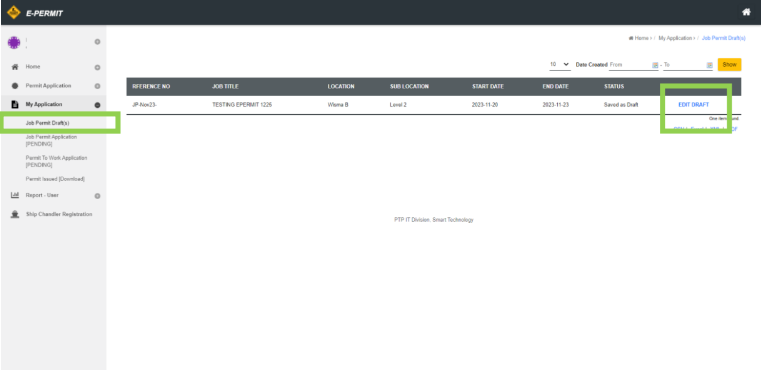Click the RFERENCE NO column header
Viewport: 761px width, 370px height.
tap(151, 87)
